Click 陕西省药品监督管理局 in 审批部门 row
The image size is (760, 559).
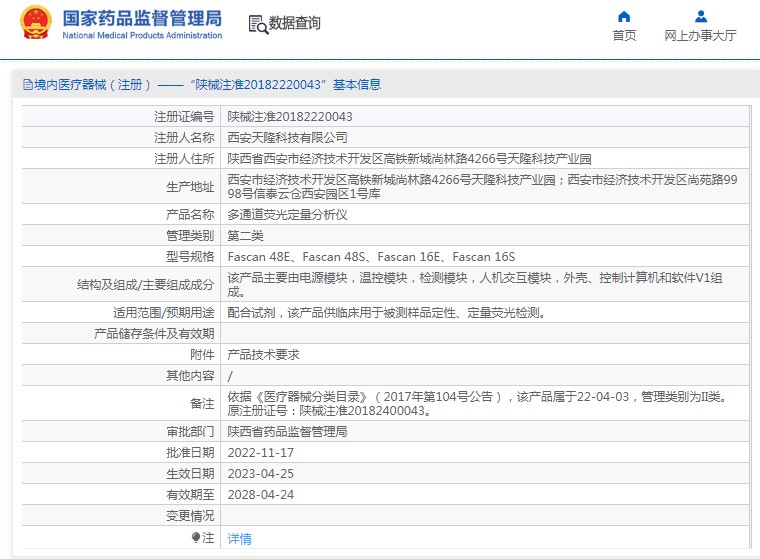tap(288, 432)
